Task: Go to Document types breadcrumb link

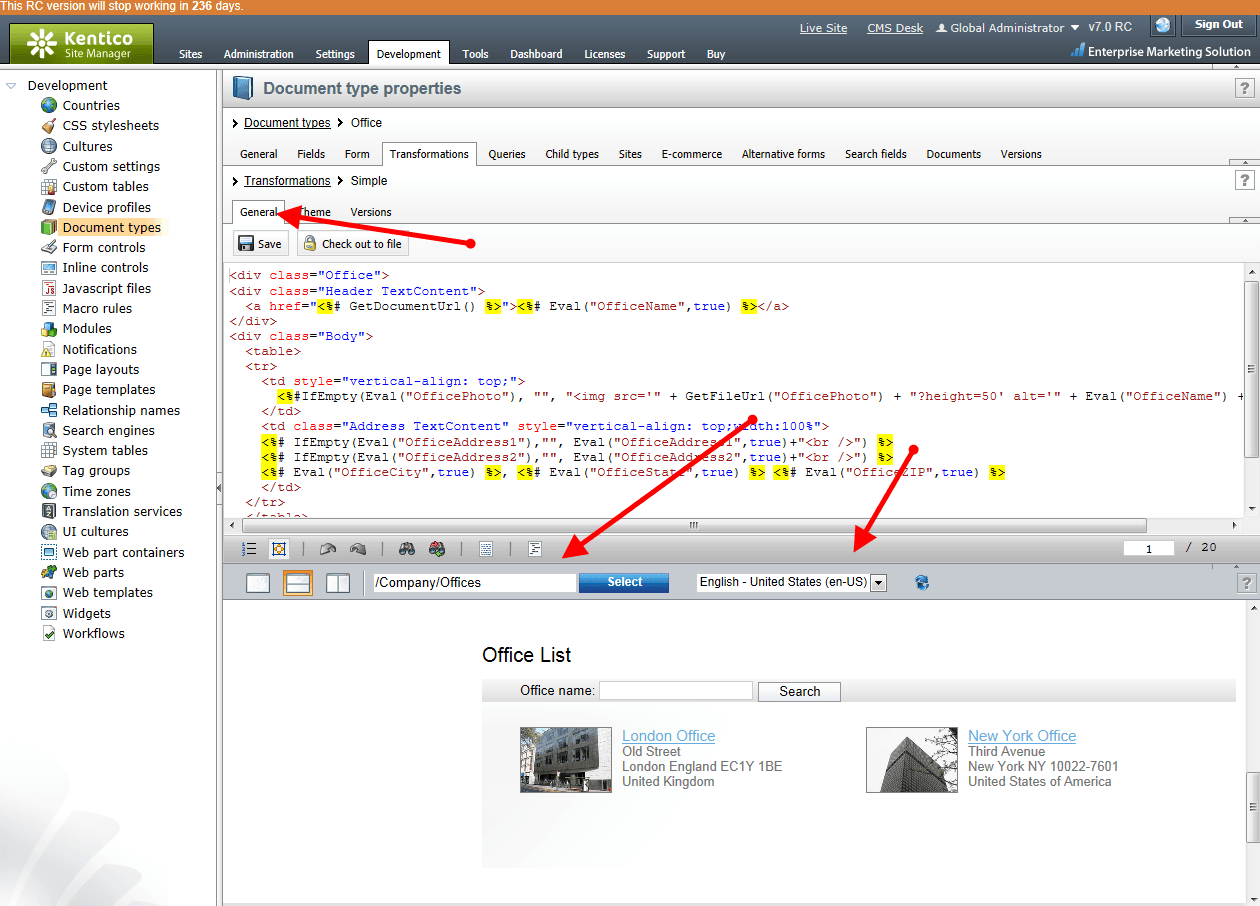Action: pyautogui.click(x=287, y=123)
